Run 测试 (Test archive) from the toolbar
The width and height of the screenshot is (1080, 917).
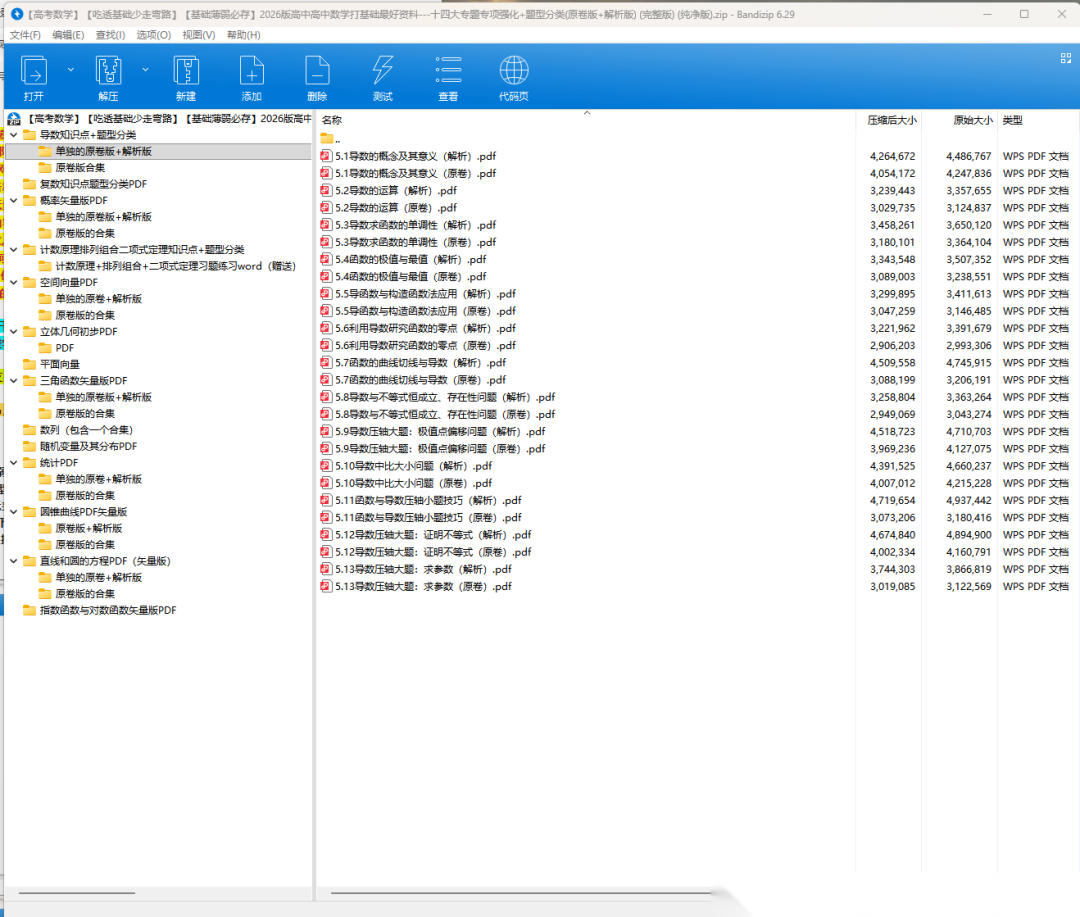pos(382,72)
